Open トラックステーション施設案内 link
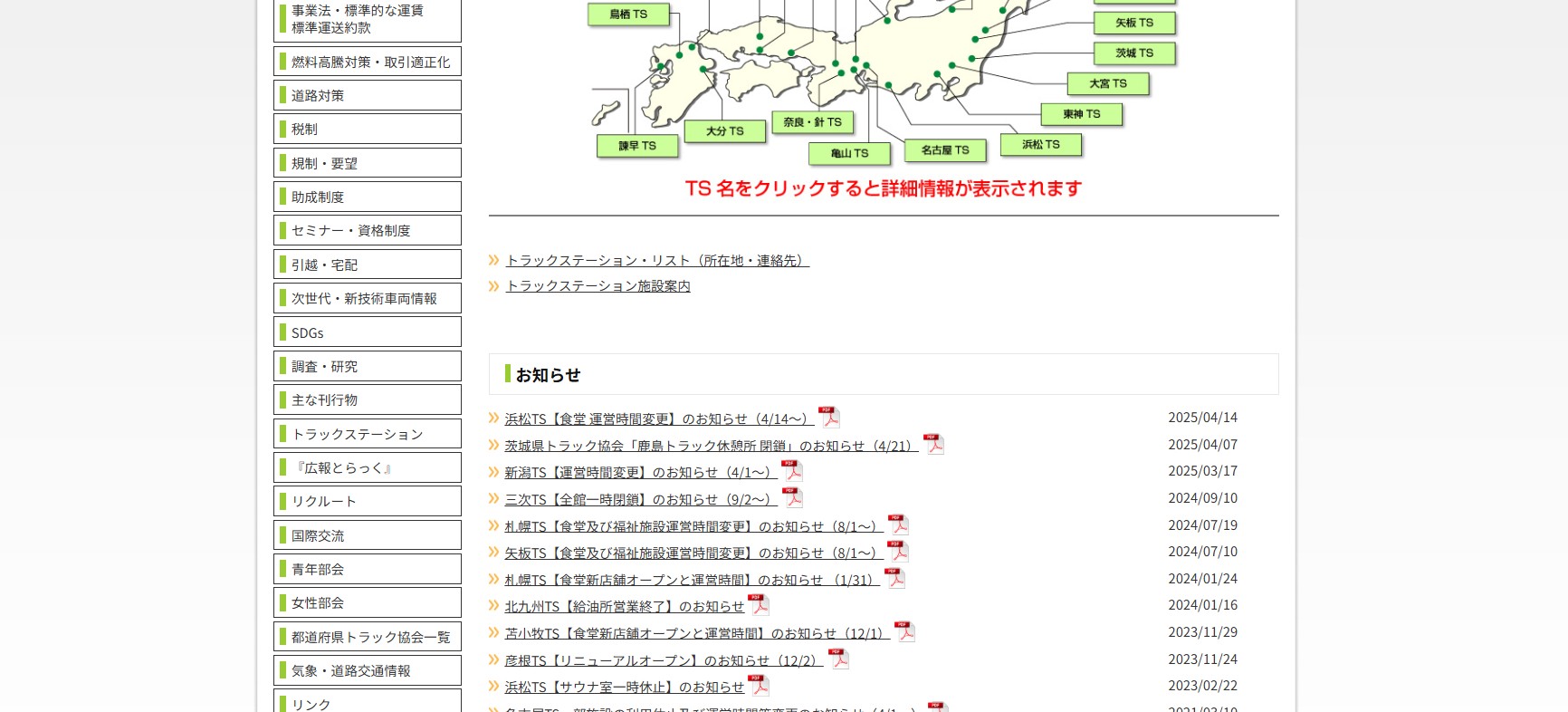Image resolution: width=1568 pixels, height=712 pixels. click(x=598, y=286)
